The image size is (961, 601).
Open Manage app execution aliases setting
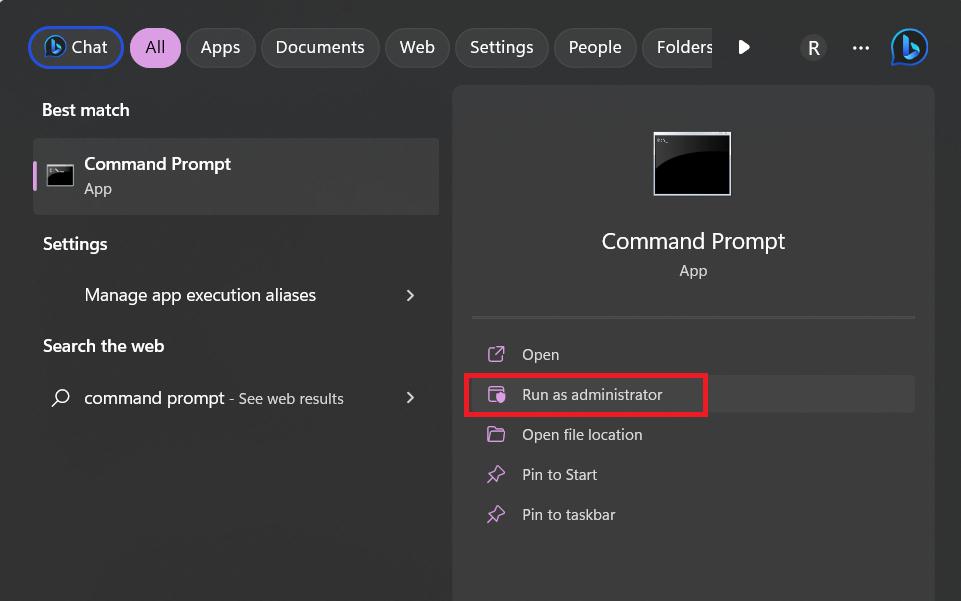[236, 295]
